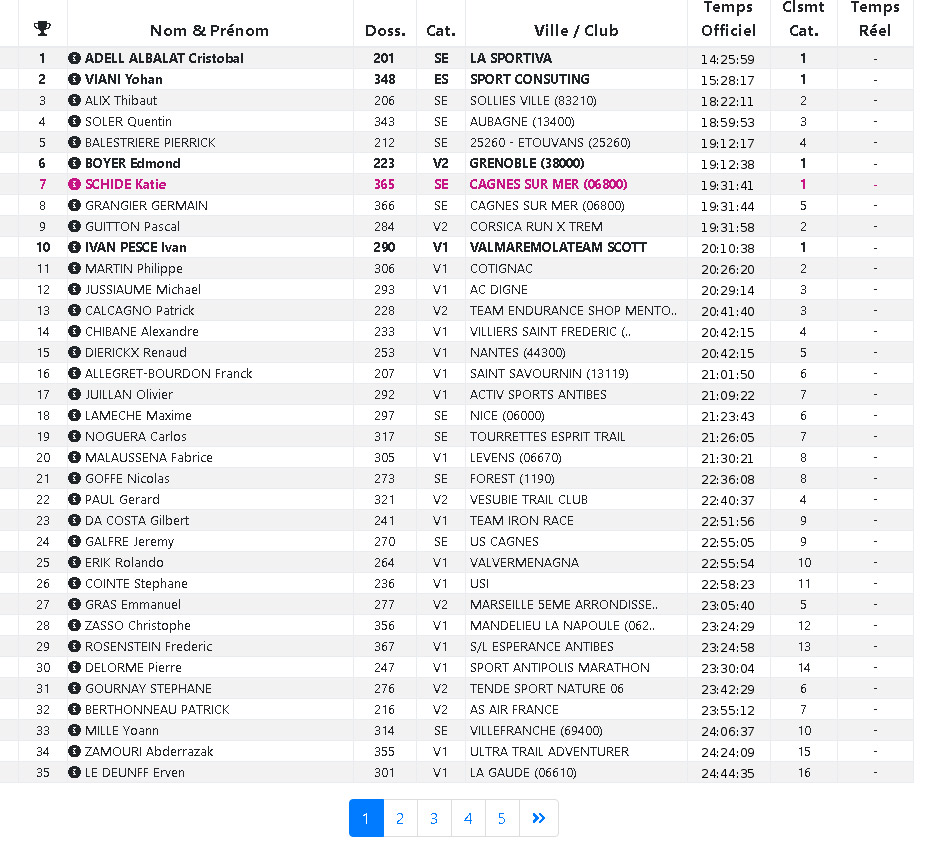The image size is (940, 846).
Task: Go to results page 2
Action: click(x=400, y=818)
